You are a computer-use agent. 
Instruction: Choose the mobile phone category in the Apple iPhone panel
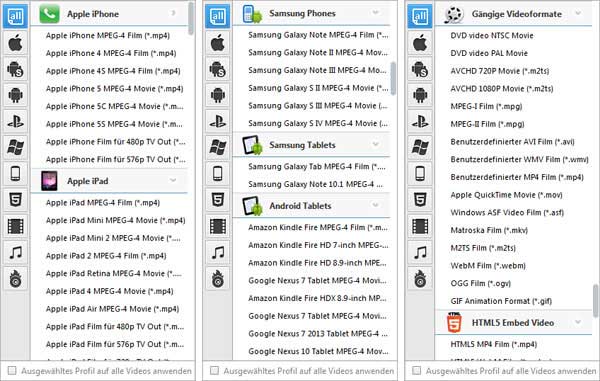click(15, 173)
